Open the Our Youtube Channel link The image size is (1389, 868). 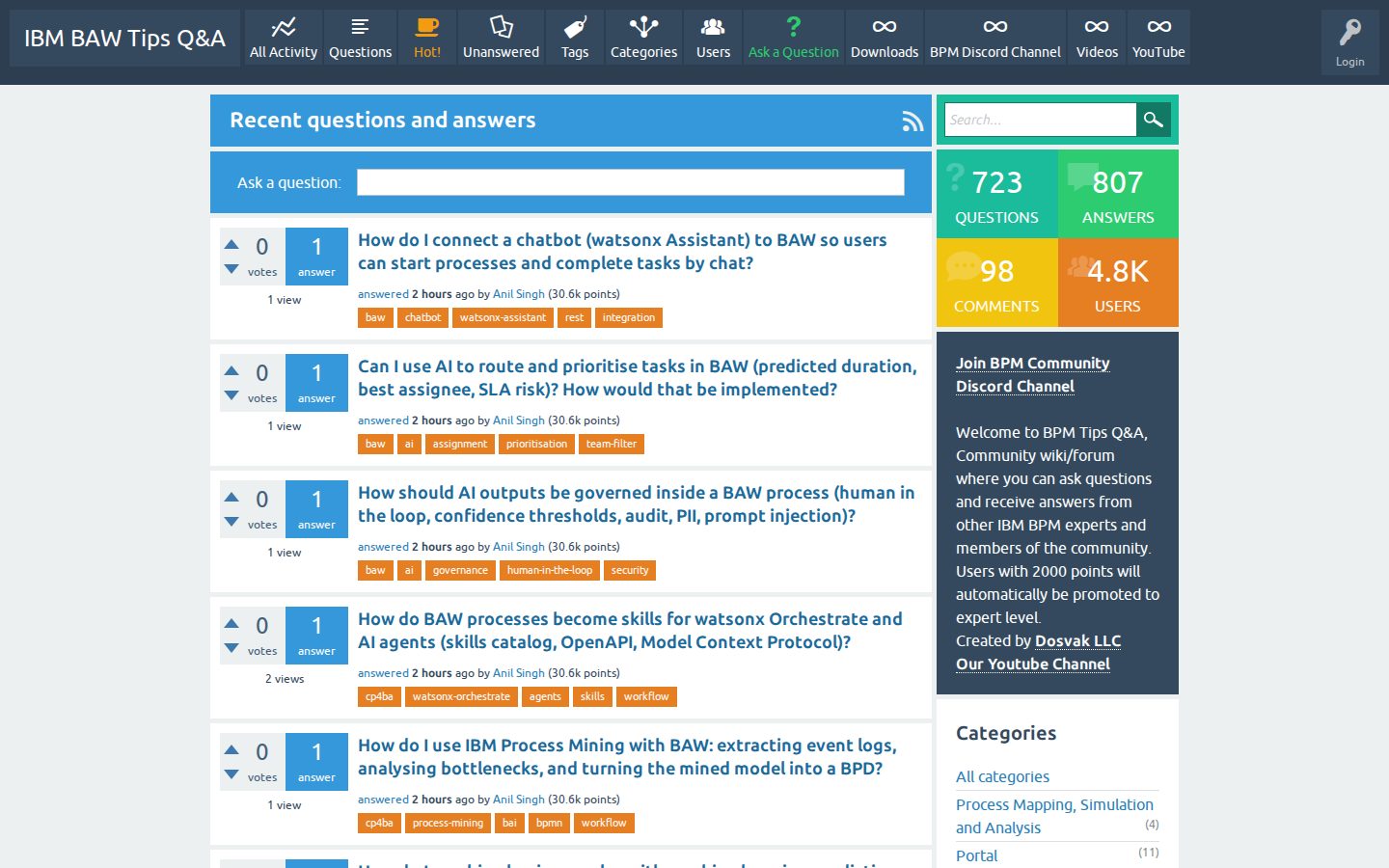(1033, 664)
